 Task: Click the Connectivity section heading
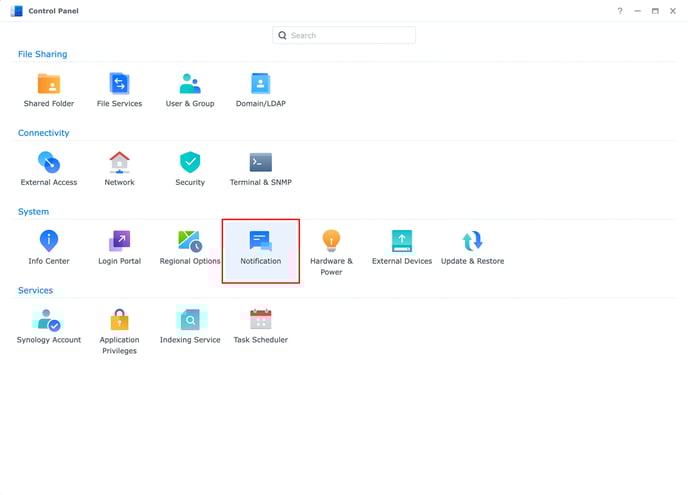click(43, 133)
